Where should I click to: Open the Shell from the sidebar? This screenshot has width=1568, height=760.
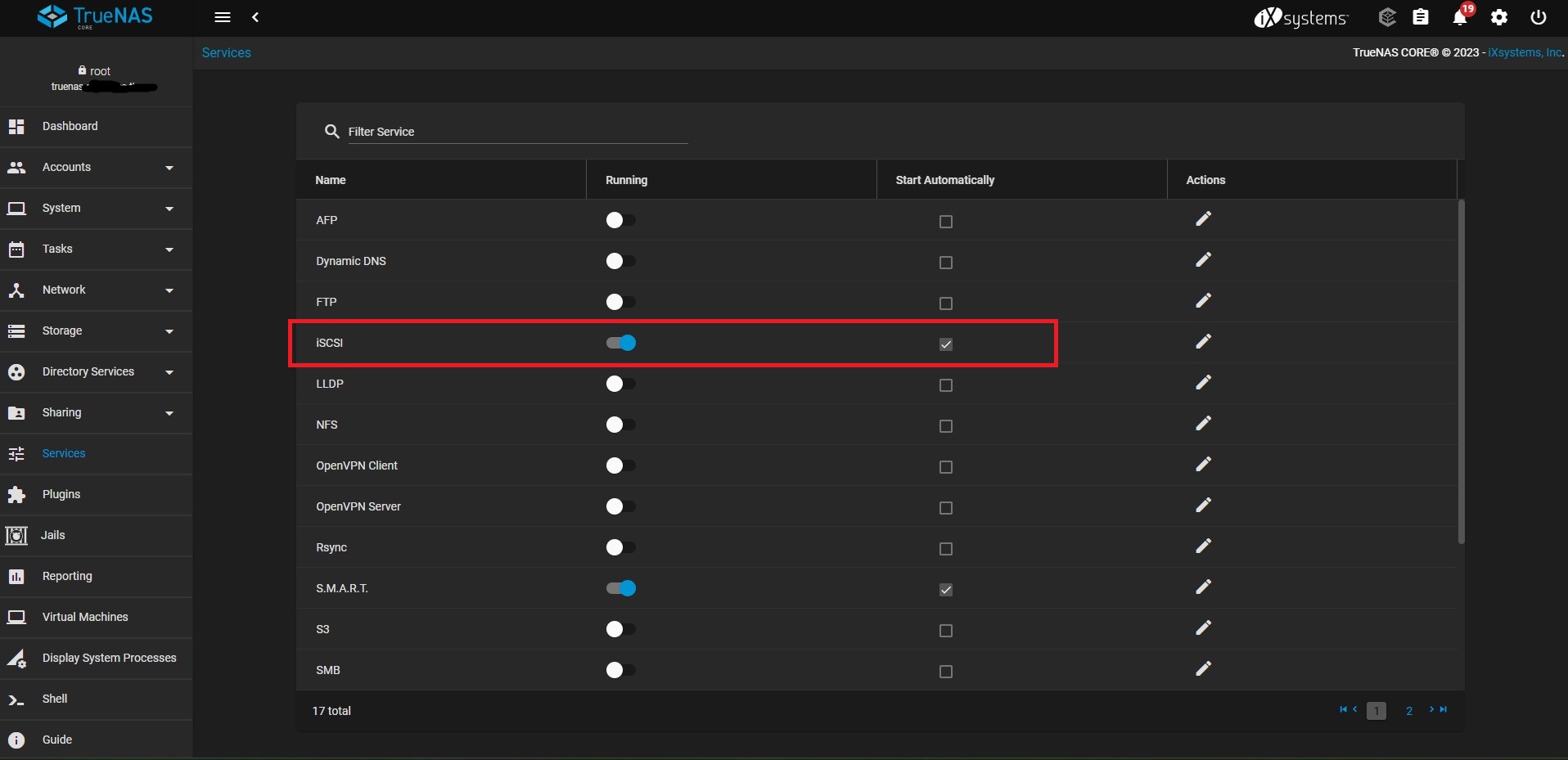click(x=56, y=699)
